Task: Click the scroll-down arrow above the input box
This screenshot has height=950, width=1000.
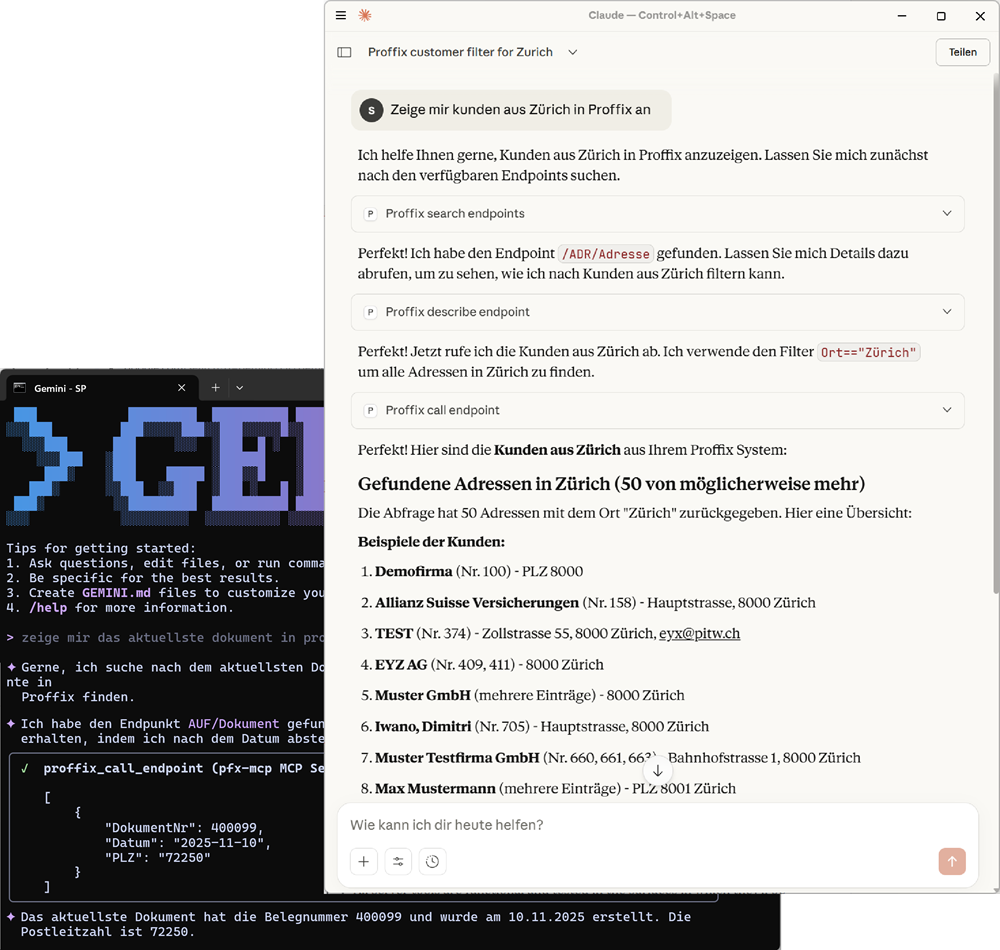Action: [x=658, y=770]
